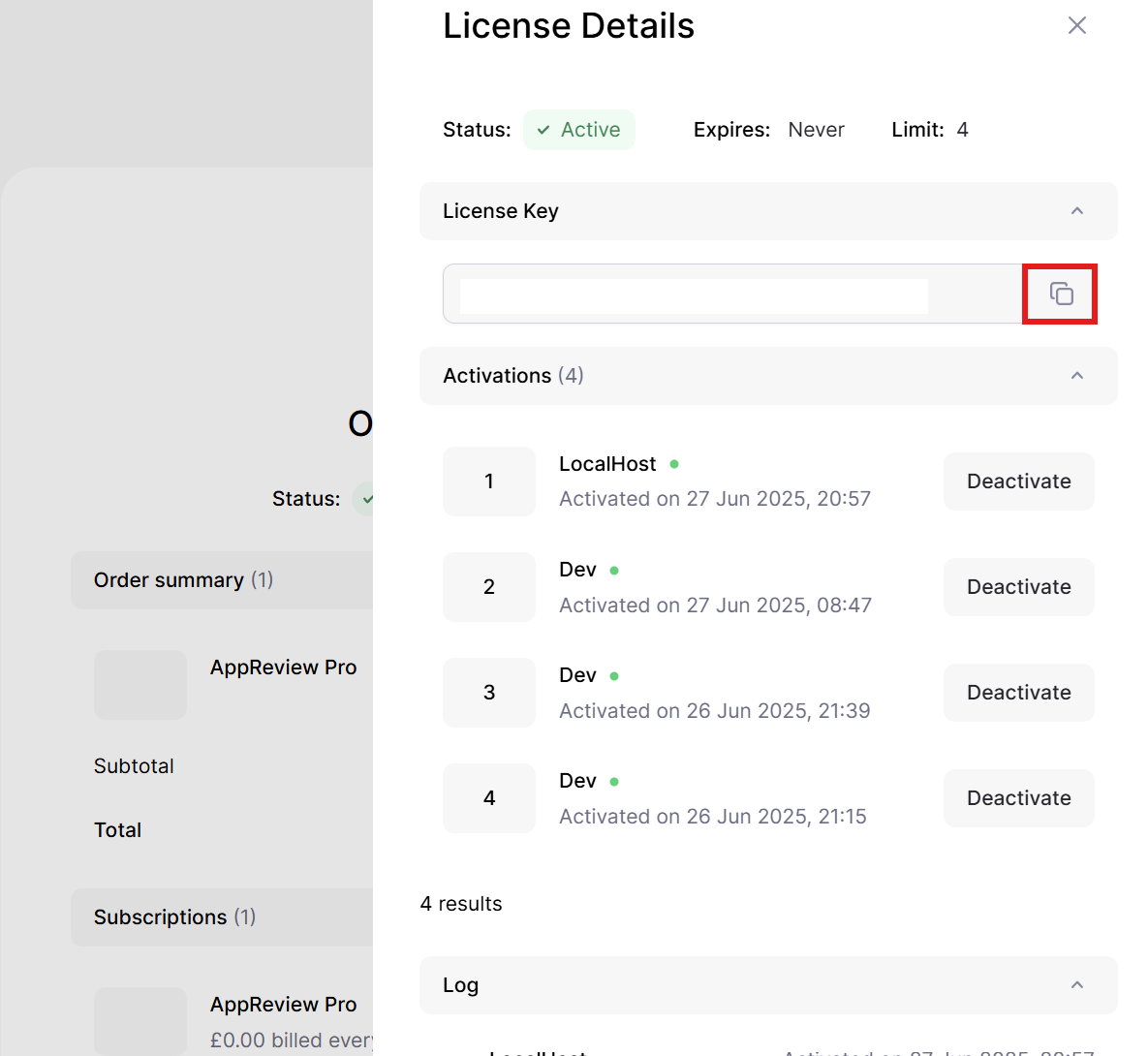Click AppReview Pro thumbnail under Subscriptions

[x=140, y=1021]
